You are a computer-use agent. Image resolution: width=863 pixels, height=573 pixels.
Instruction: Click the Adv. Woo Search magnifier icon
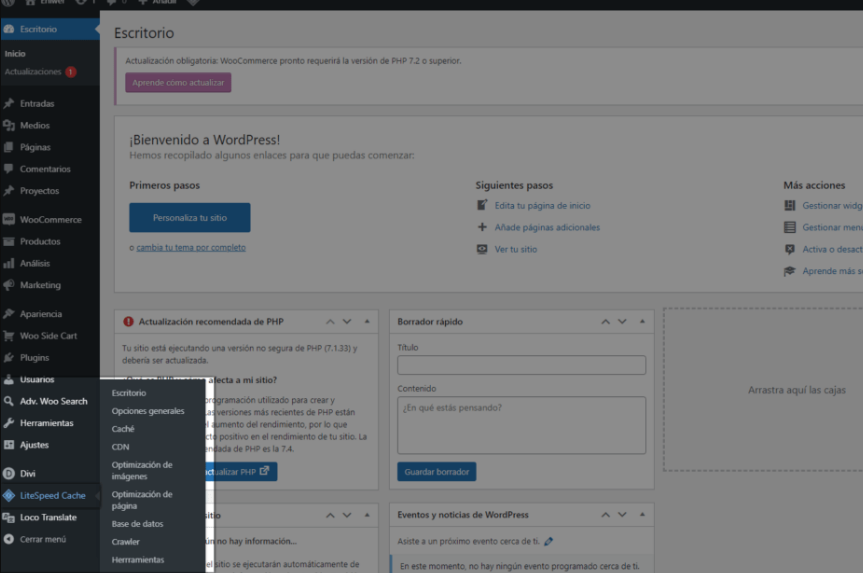9,401
